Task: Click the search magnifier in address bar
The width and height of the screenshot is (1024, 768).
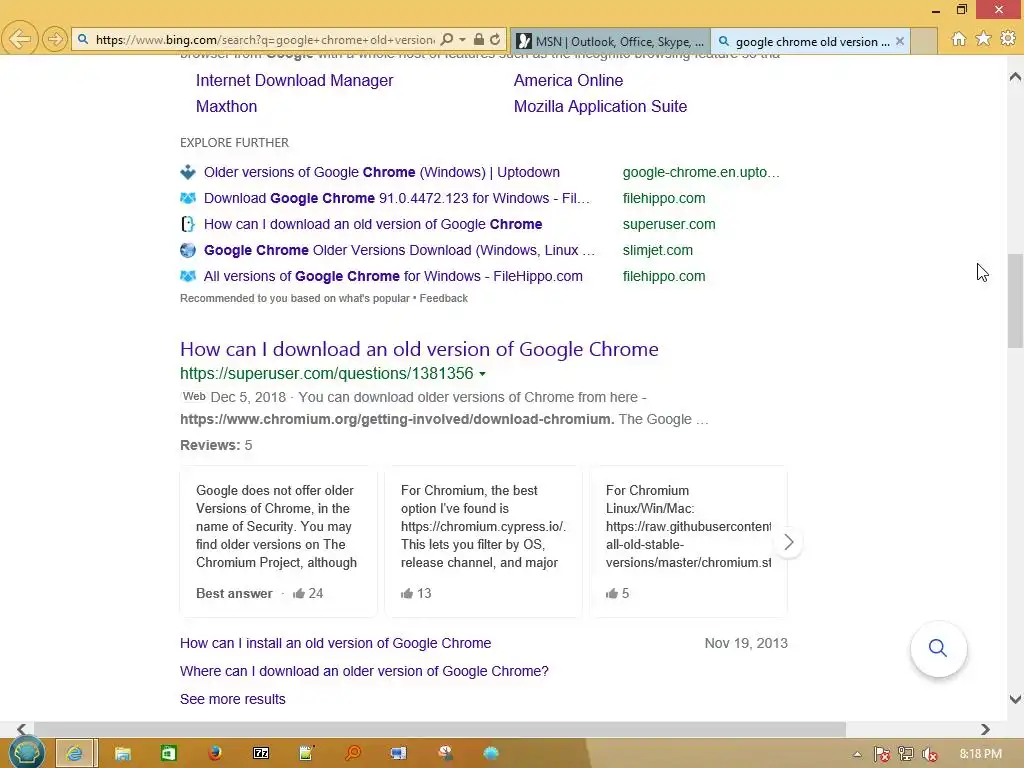Action: [x=447, y=40]
